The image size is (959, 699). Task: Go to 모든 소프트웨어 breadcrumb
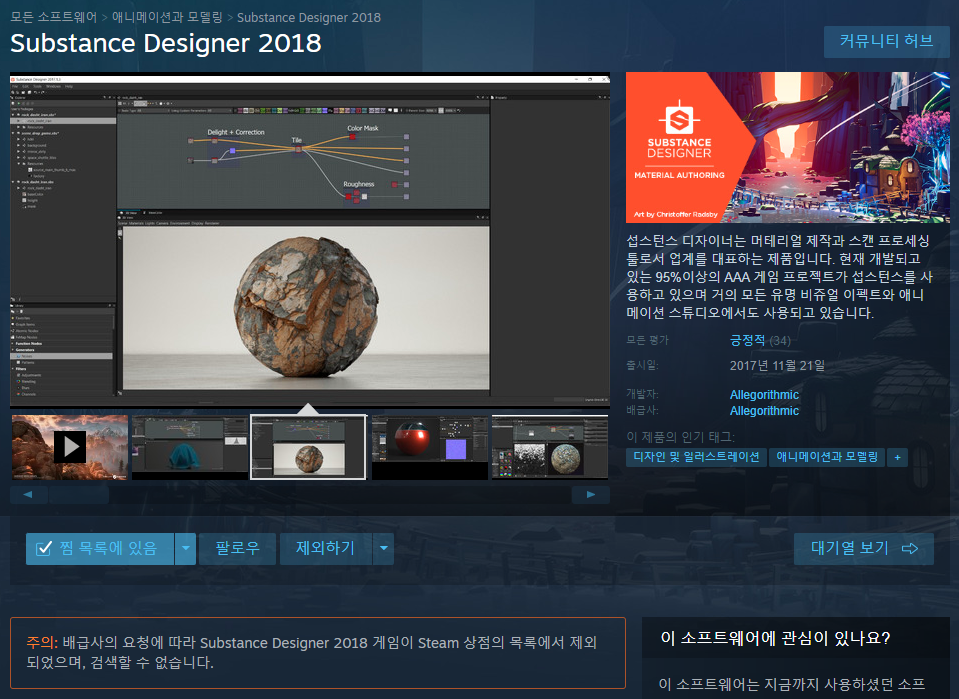54,17
